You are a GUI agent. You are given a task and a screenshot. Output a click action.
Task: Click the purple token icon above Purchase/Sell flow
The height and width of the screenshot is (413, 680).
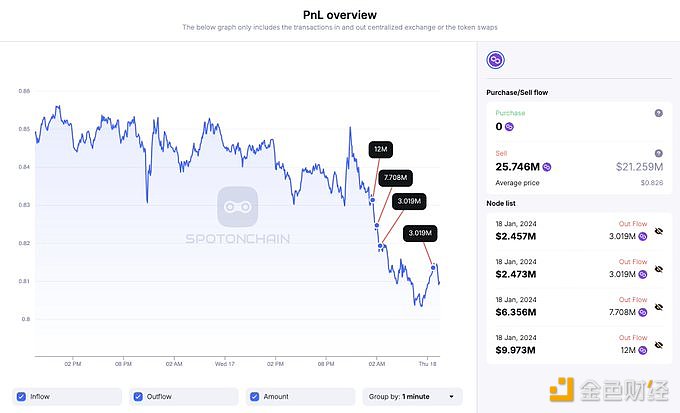pyautogui.click(x=495, y=61)
